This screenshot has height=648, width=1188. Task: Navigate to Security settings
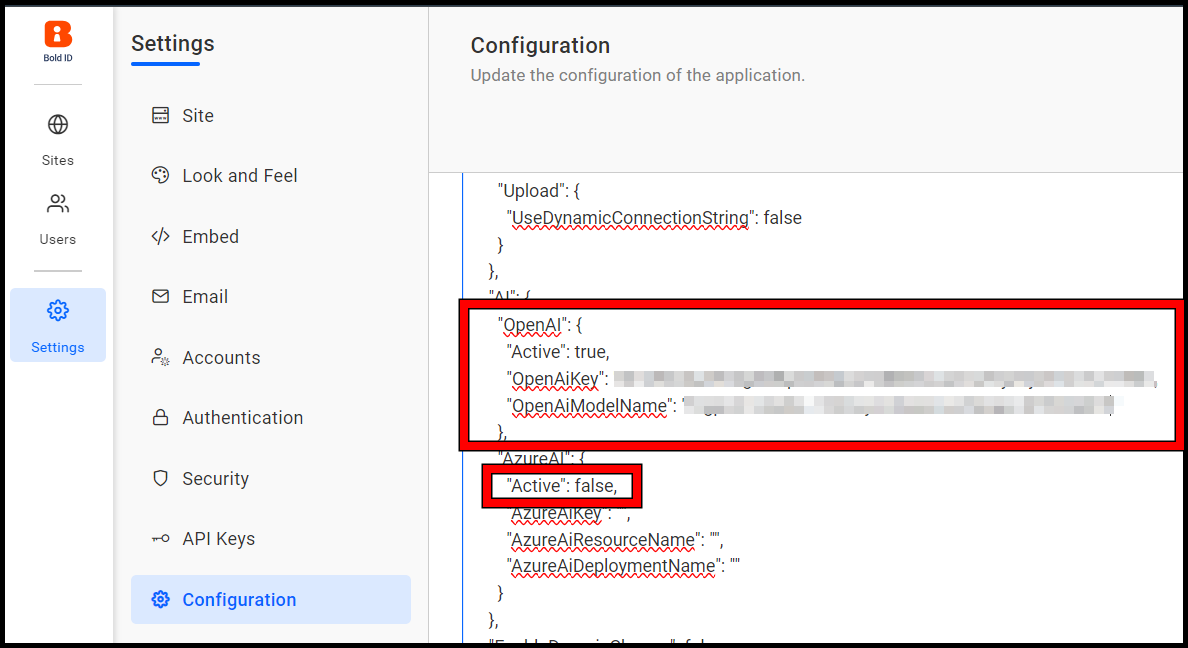(x=216, y=478)
